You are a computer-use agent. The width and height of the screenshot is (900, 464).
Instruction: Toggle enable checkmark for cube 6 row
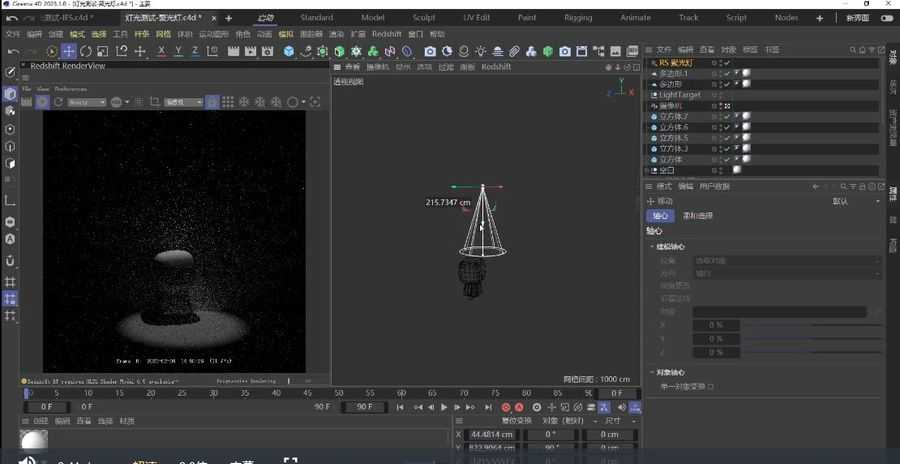[x=727, y=127]
